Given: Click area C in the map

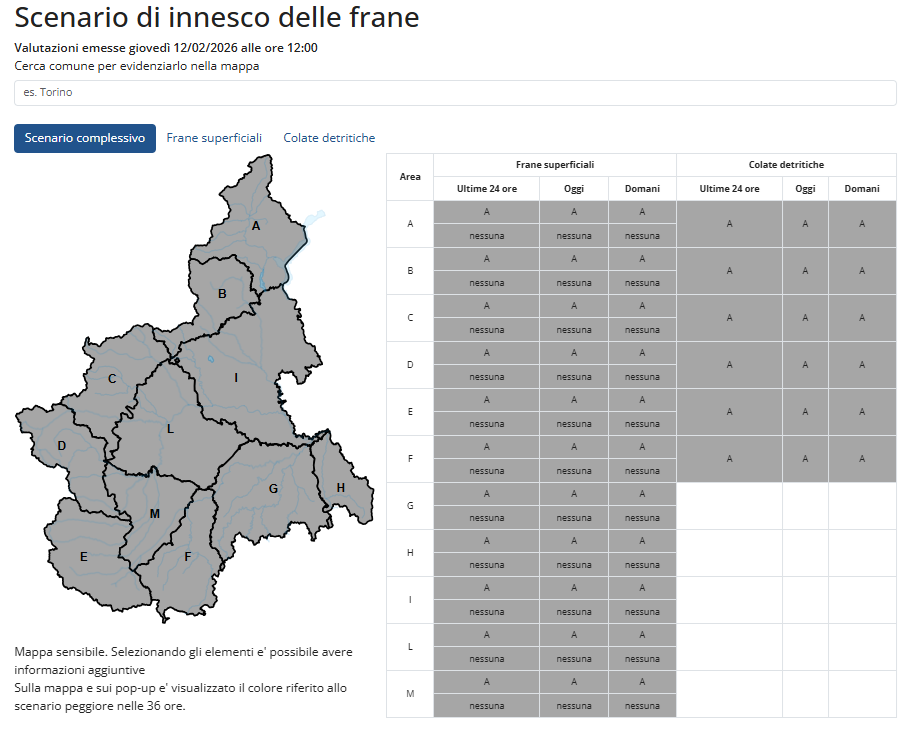Looking at the screenshot, I should 112,380.
